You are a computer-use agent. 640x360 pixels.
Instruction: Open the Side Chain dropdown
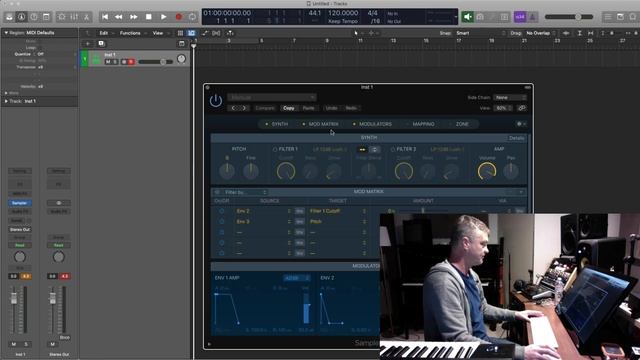[x=510, y=98]
